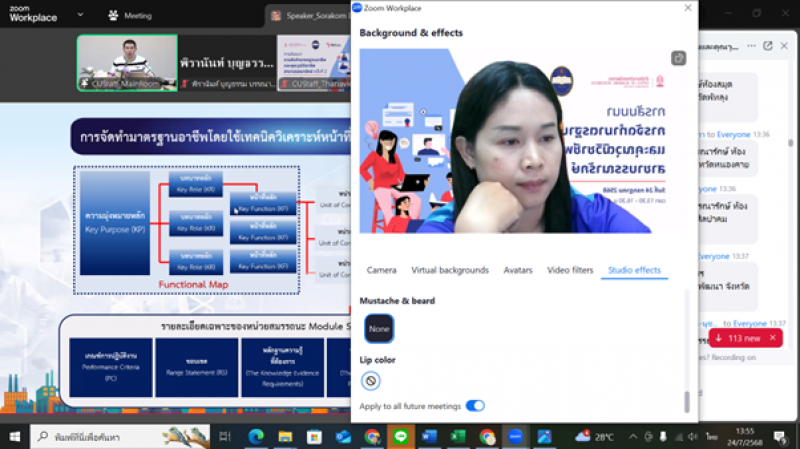The image size is (800, 449).
Task: Pop out the chat panel
Action: coord(767,46)
